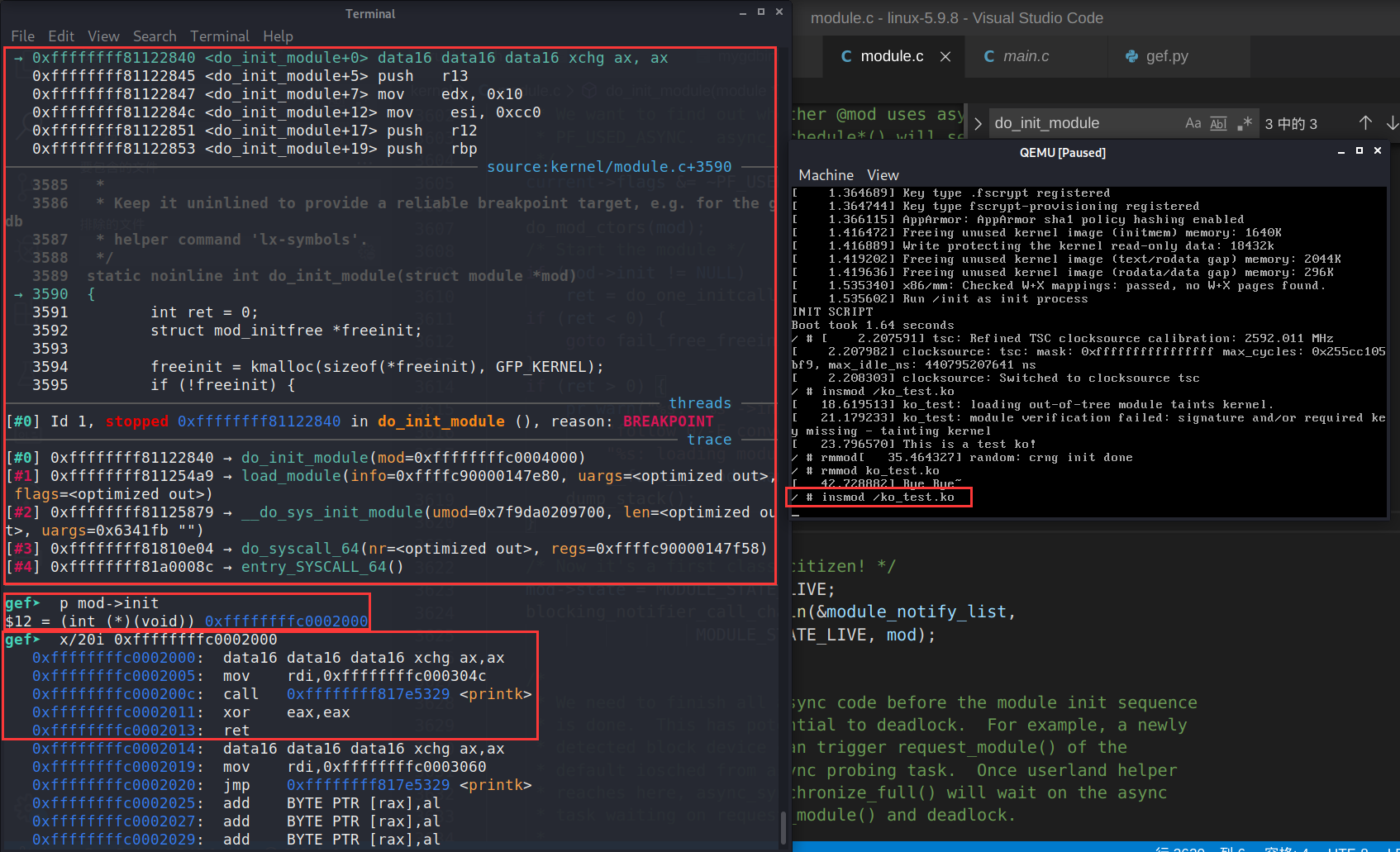Open the QEMU View menu
Viewport: 1400px width, 852px height.
(x=882, y=175)
